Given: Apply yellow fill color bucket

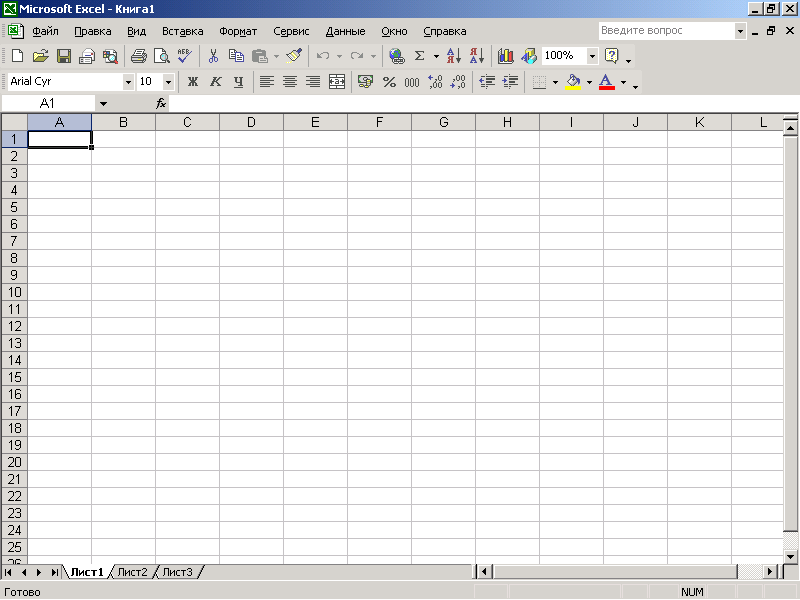Looking at the screenshot, I should coord(573,82).
